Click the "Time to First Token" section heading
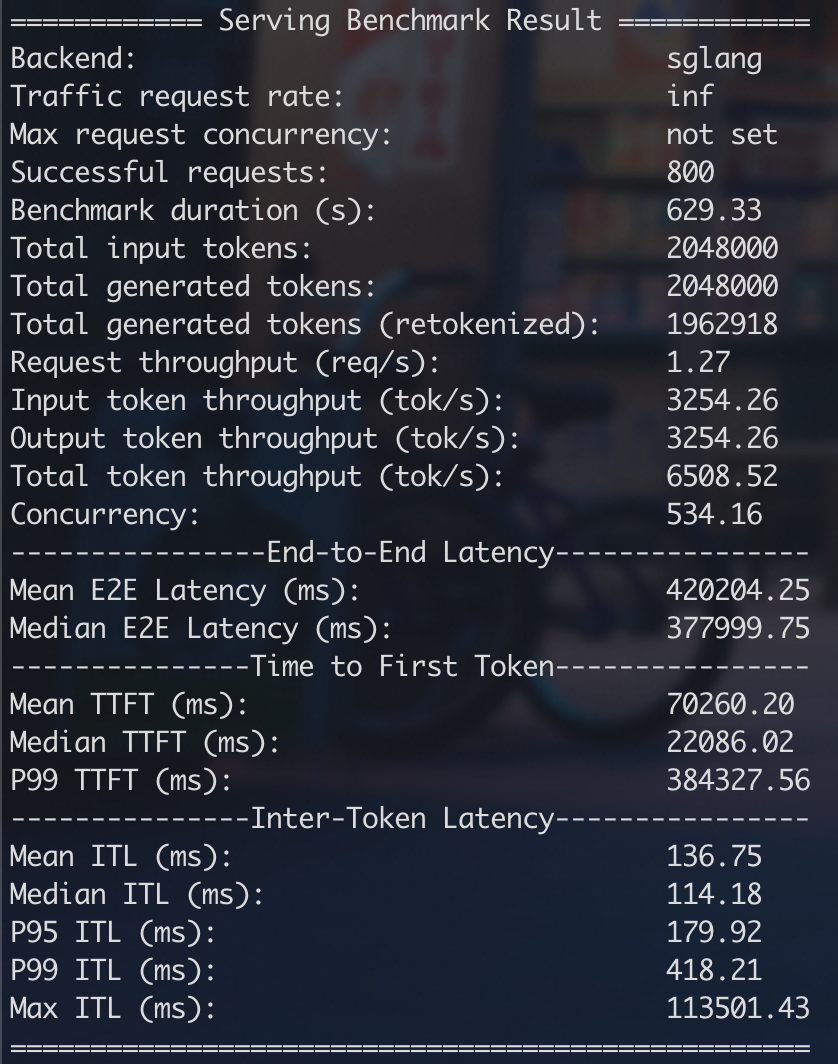 coord(402,666)
